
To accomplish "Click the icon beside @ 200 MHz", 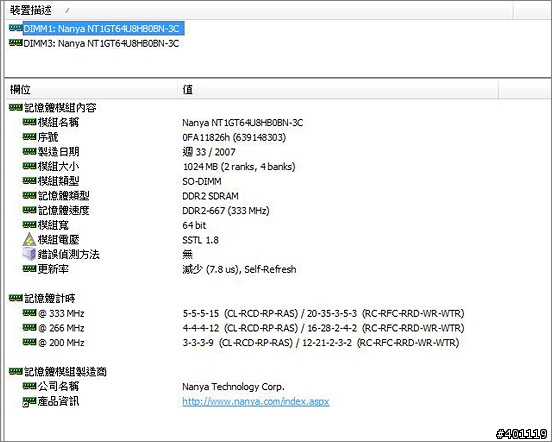I will coord(30,342).
